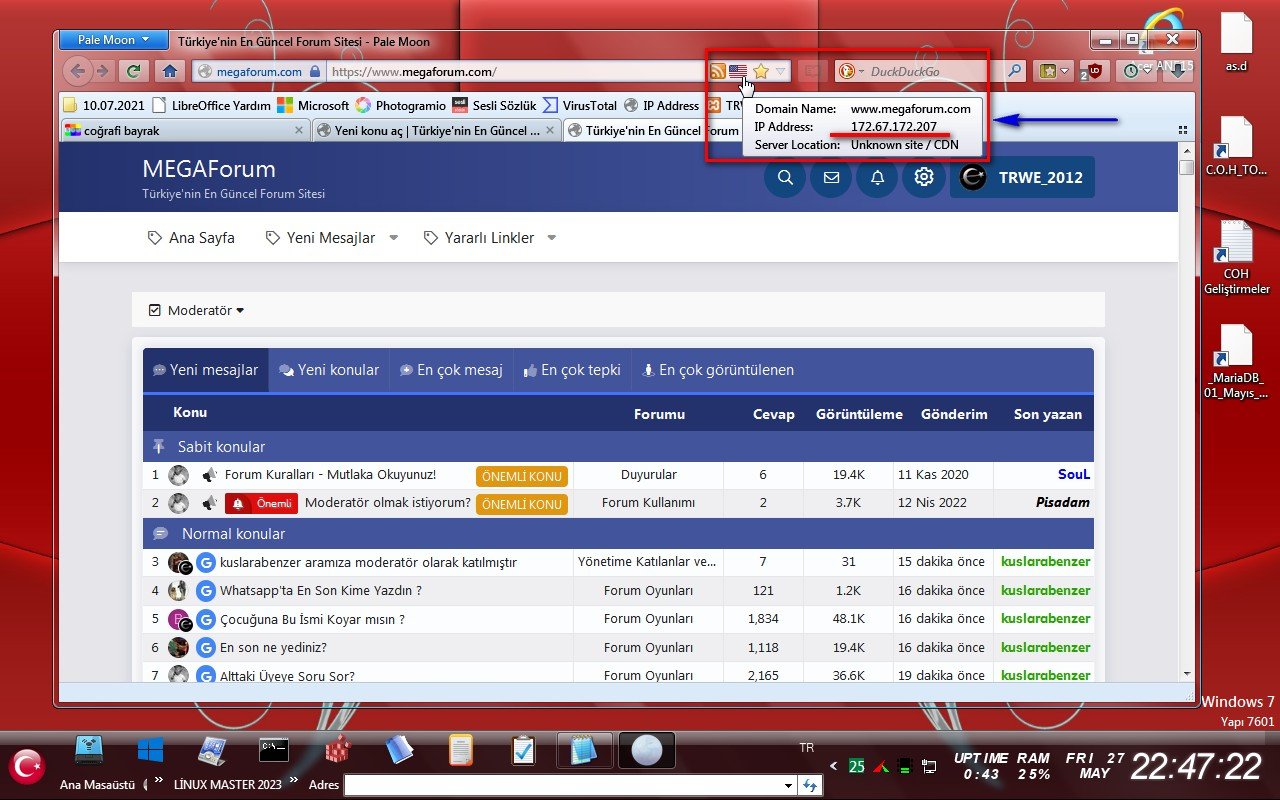This screenshot has height=800, width=1280.
Task: Click the search magnifier in DuckDuckGo box
Action: click(x=1014, y=71)
